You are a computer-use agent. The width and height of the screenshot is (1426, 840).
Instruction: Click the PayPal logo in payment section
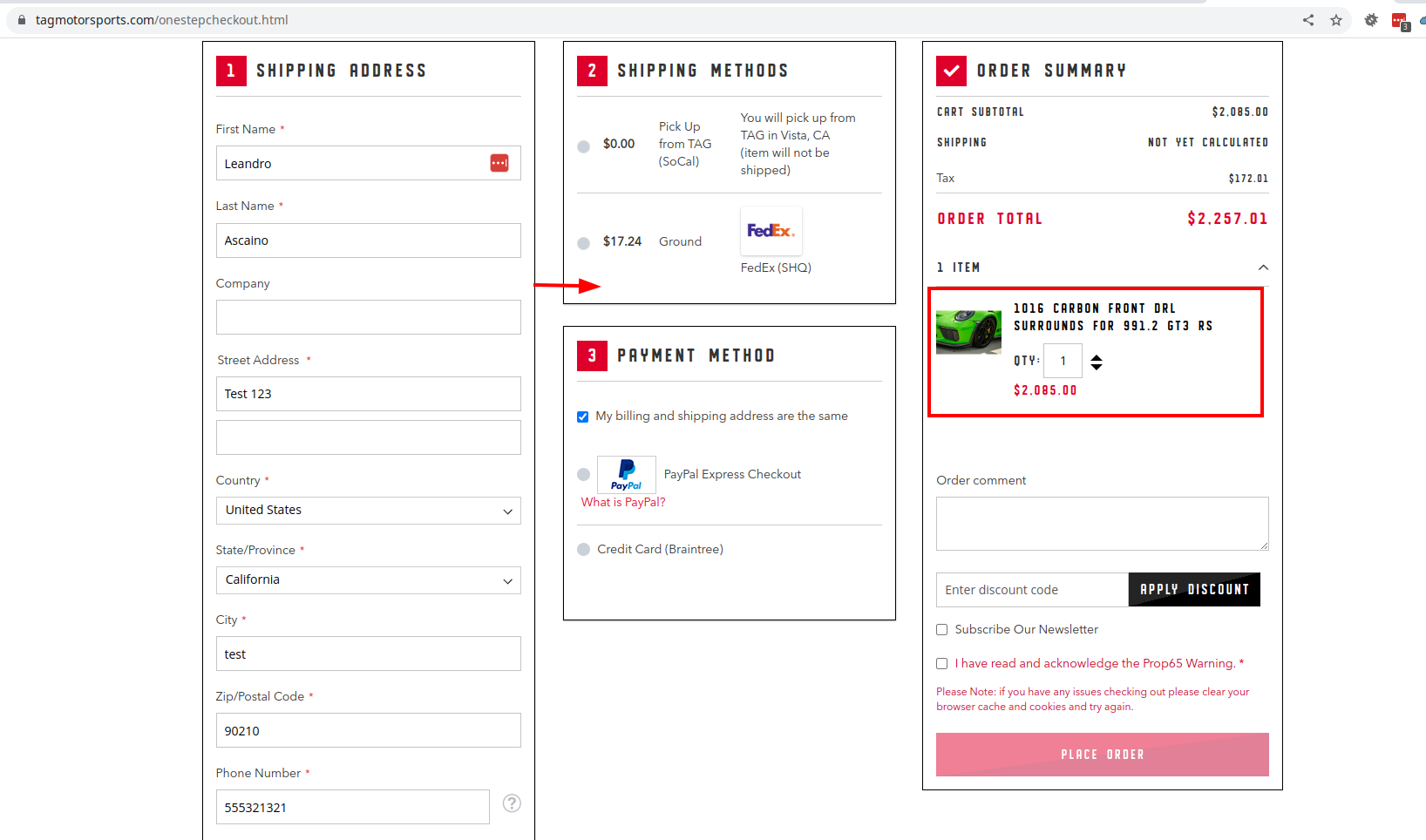click(626, 474)
